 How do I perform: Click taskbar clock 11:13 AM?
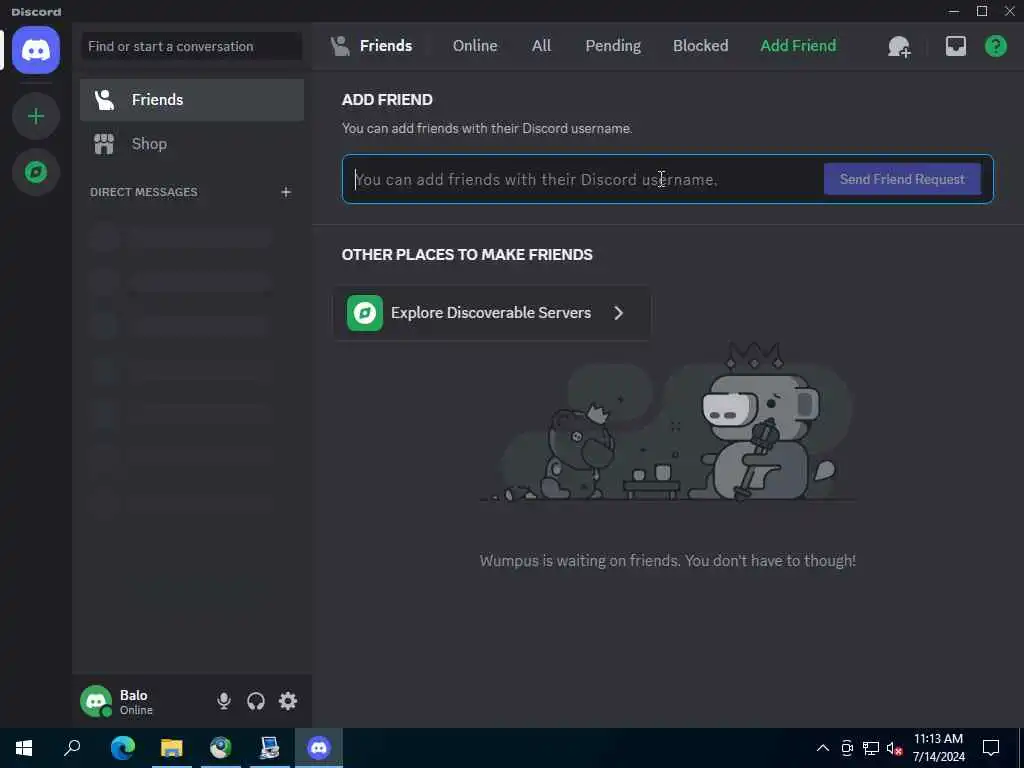pyautogui.click(x=938, y=739)
